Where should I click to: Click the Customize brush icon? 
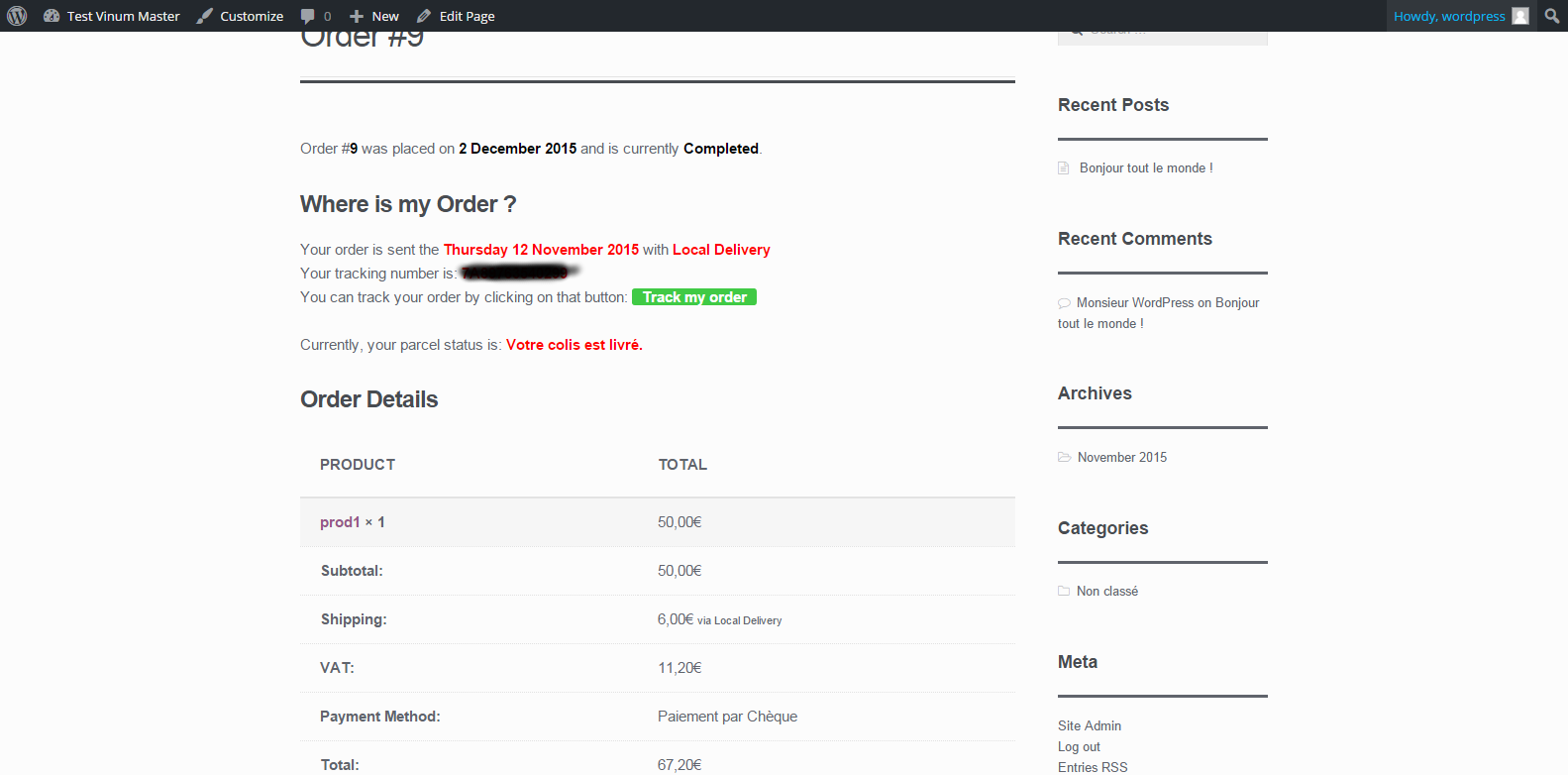tap(204, 16)
